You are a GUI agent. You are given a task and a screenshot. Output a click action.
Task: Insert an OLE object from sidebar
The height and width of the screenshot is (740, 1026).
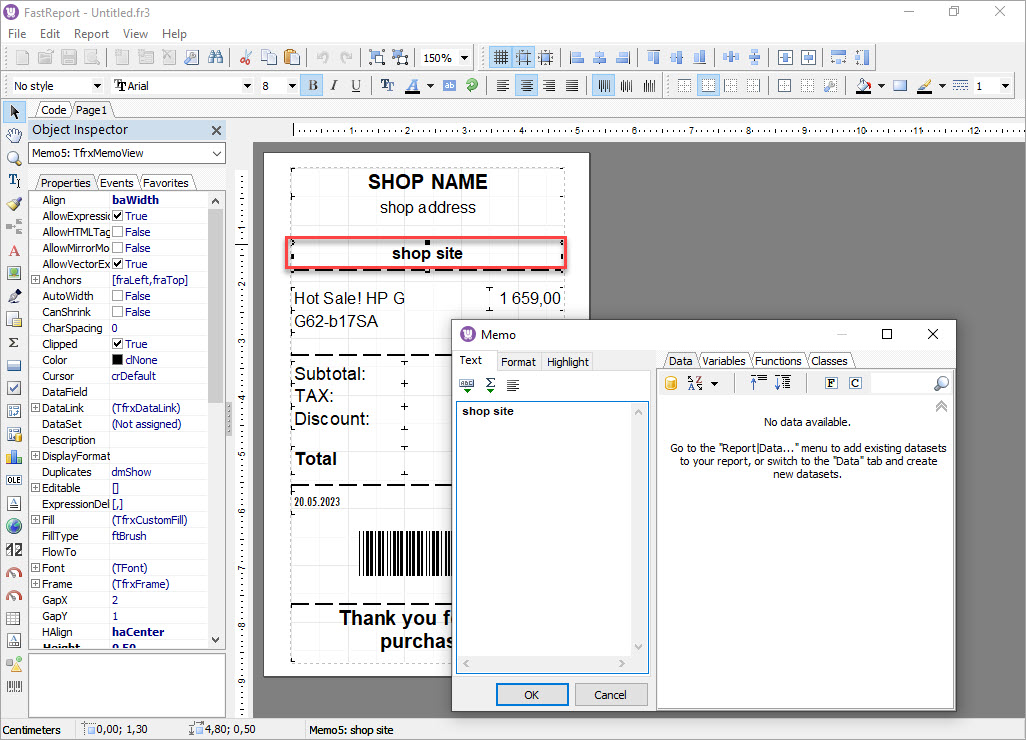14,480
